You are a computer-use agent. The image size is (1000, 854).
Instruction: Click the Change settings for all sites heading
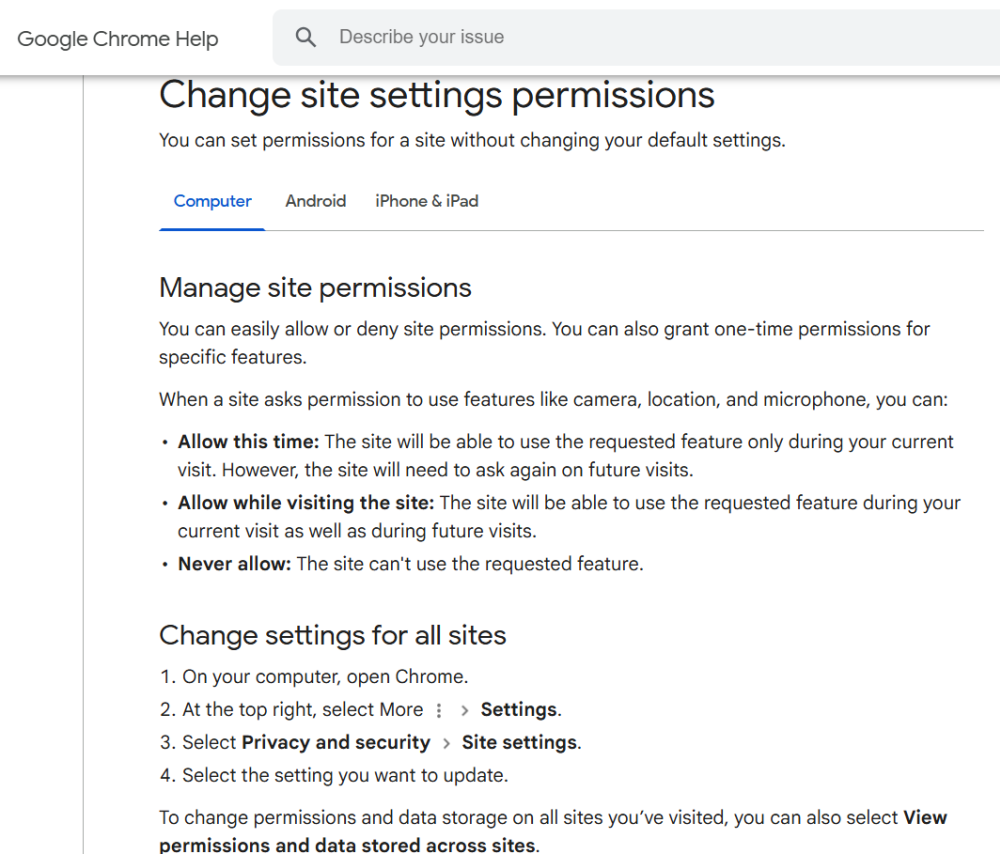[x=332, y=635]
